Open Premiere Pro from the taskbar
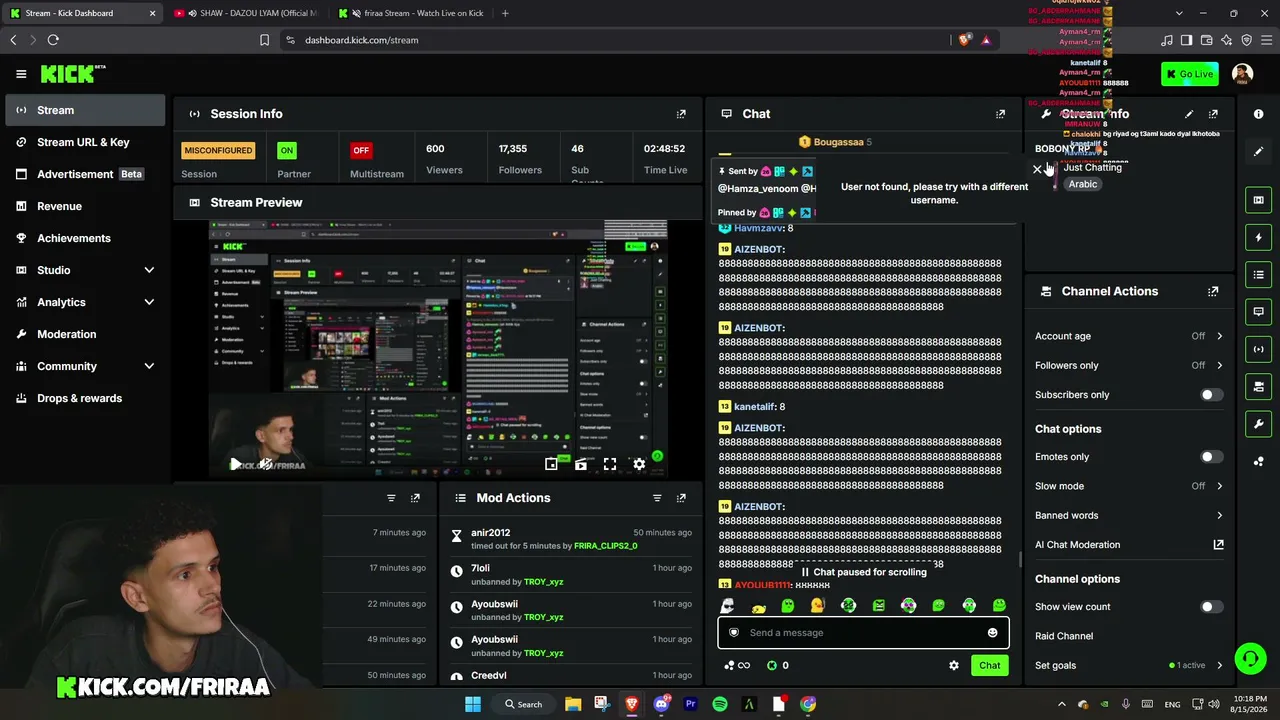1280x720 pixels. click(690, 704)
